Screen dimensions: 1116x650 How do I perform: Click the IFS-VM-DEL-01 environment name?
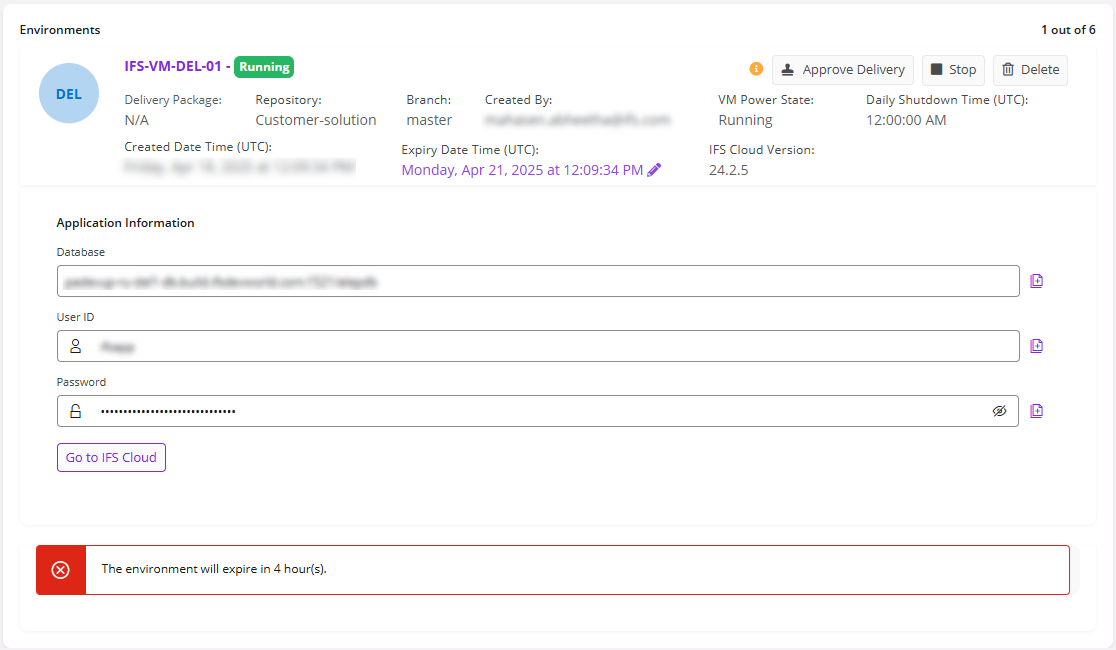pos(173,66)
